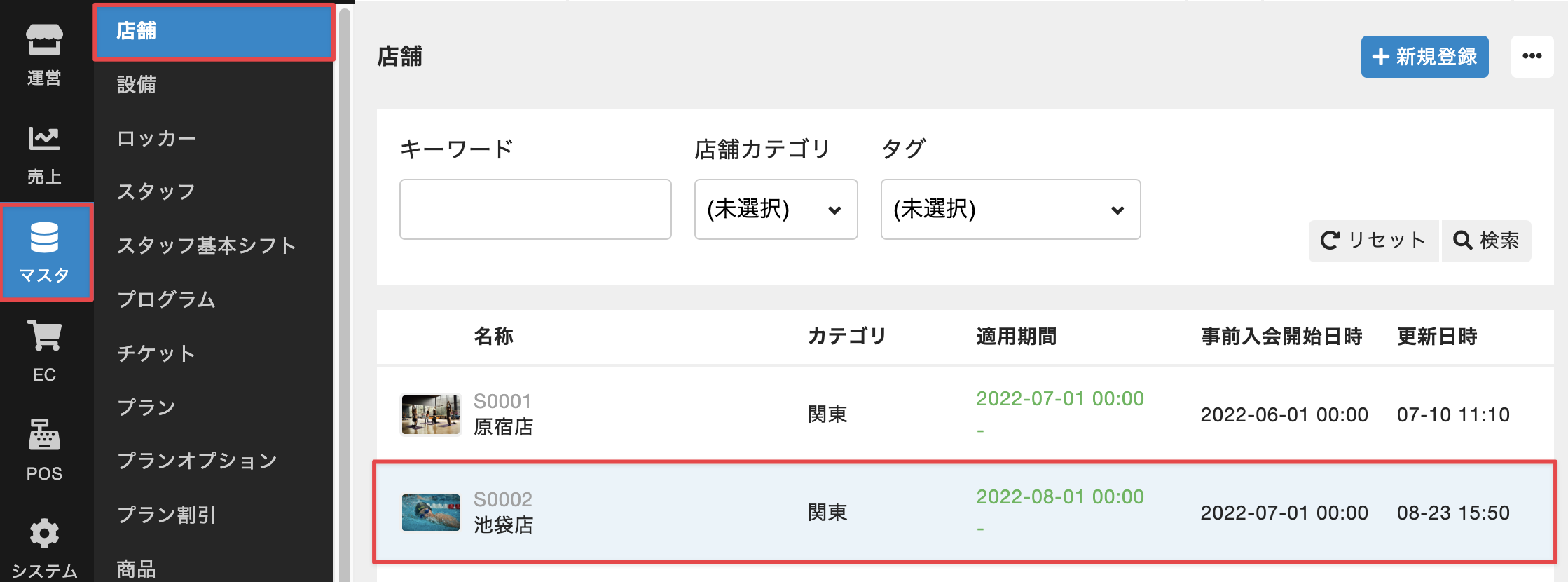The height and width of the screenshot is (582, 1568).
Task: Open the POS register section
Action: (44, 449)
